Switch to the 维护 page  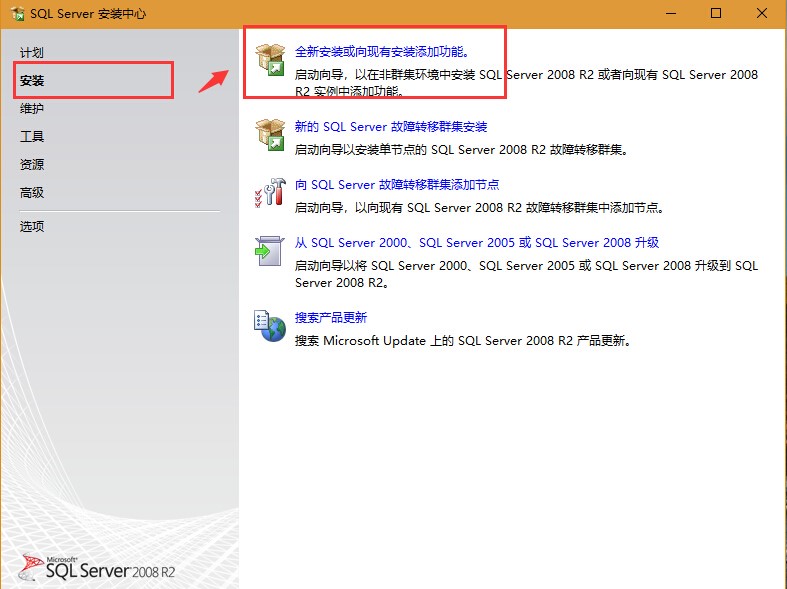point(32,108)
